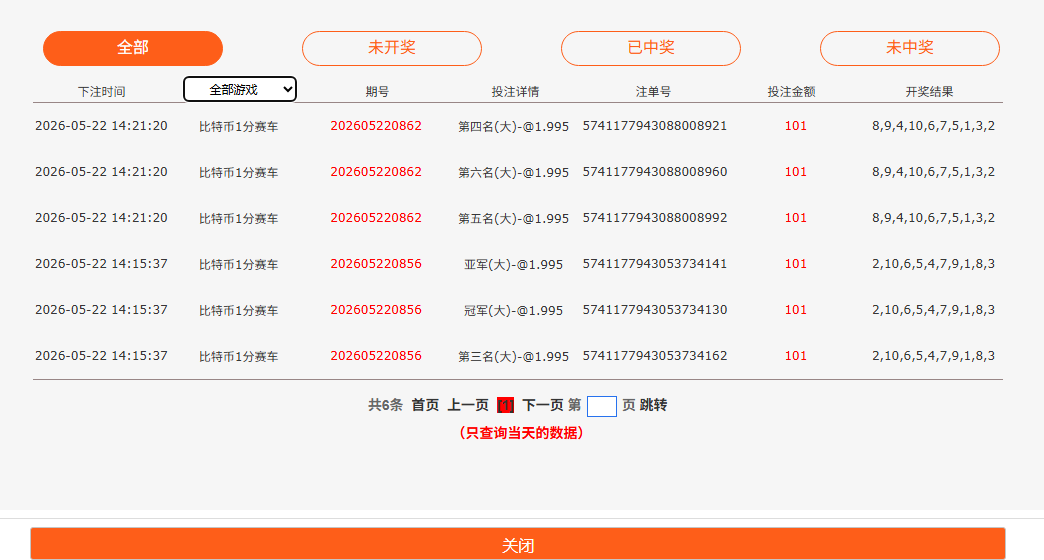Click 下注时间 column header

click(101, 92)
